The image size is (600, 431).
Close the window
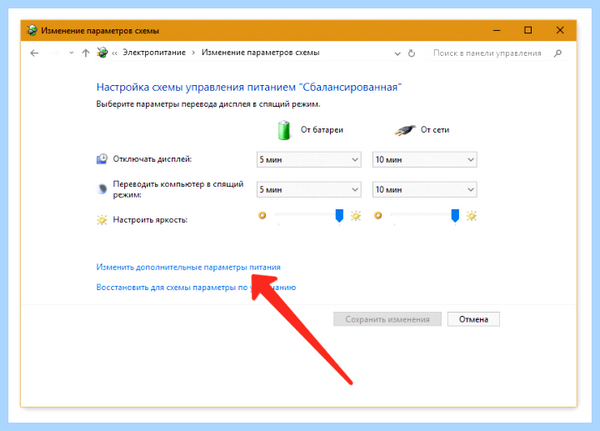[x=560, y=30]
